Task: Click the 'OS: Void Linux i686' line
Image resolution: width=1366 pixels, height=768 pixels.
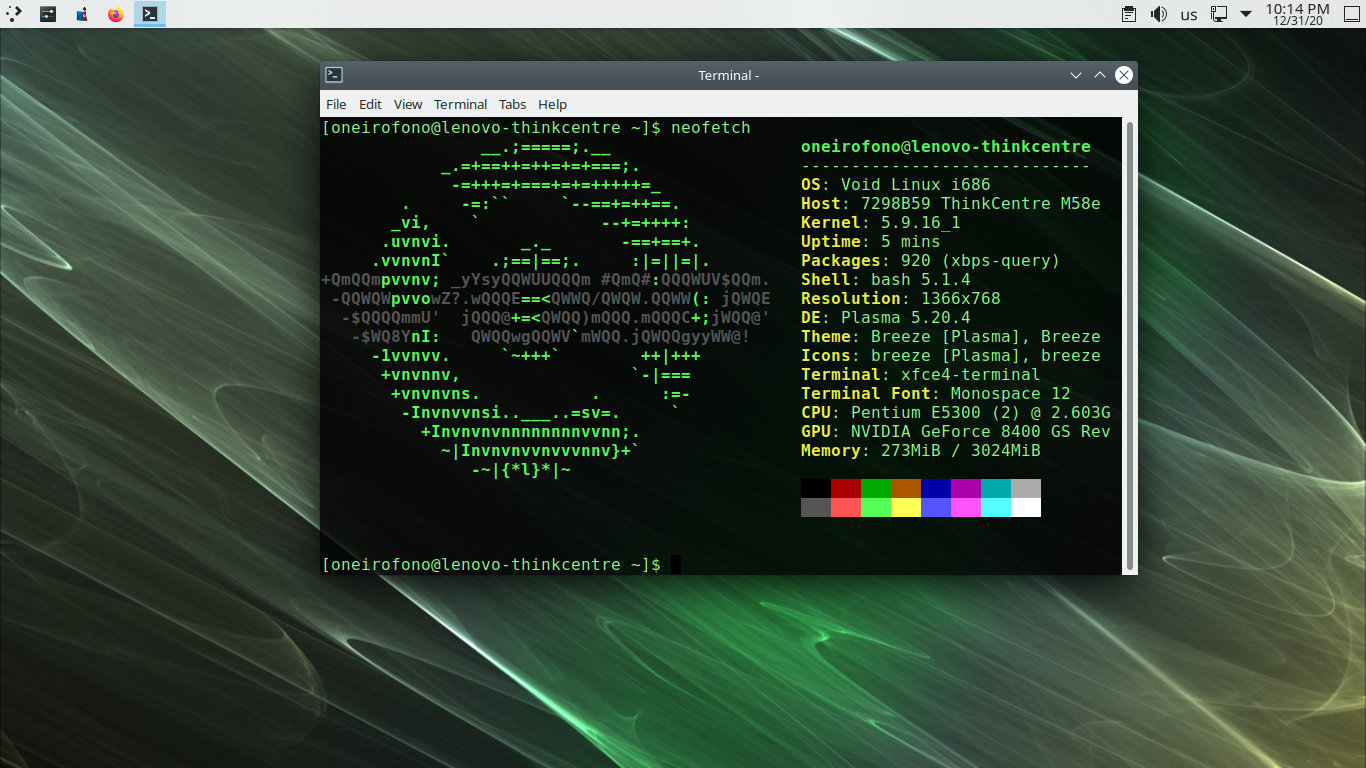Action: coord(896,184)
